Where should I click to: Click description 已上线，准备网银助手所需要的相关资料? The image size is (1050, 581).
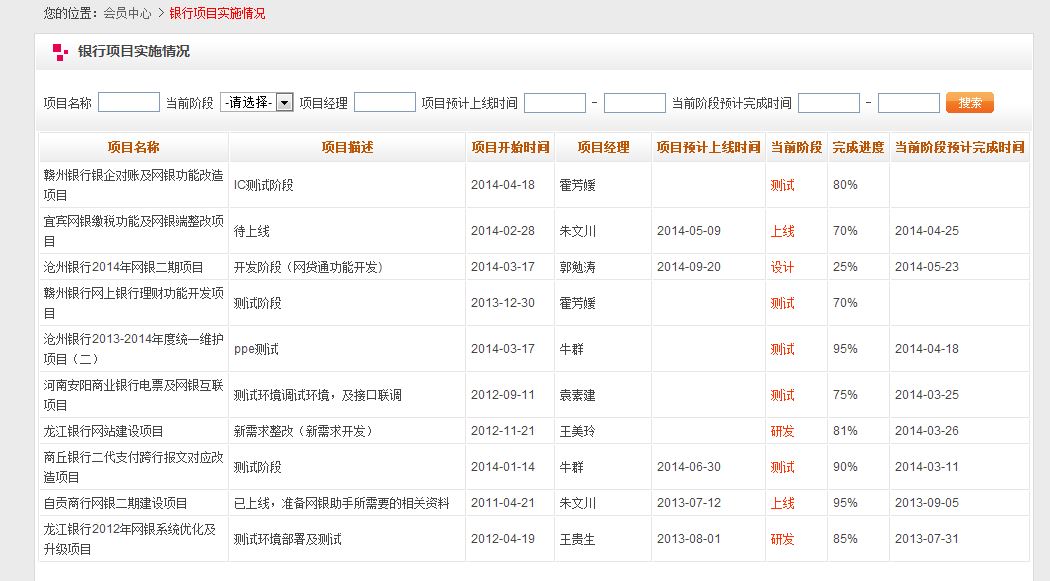pos(342,503)
